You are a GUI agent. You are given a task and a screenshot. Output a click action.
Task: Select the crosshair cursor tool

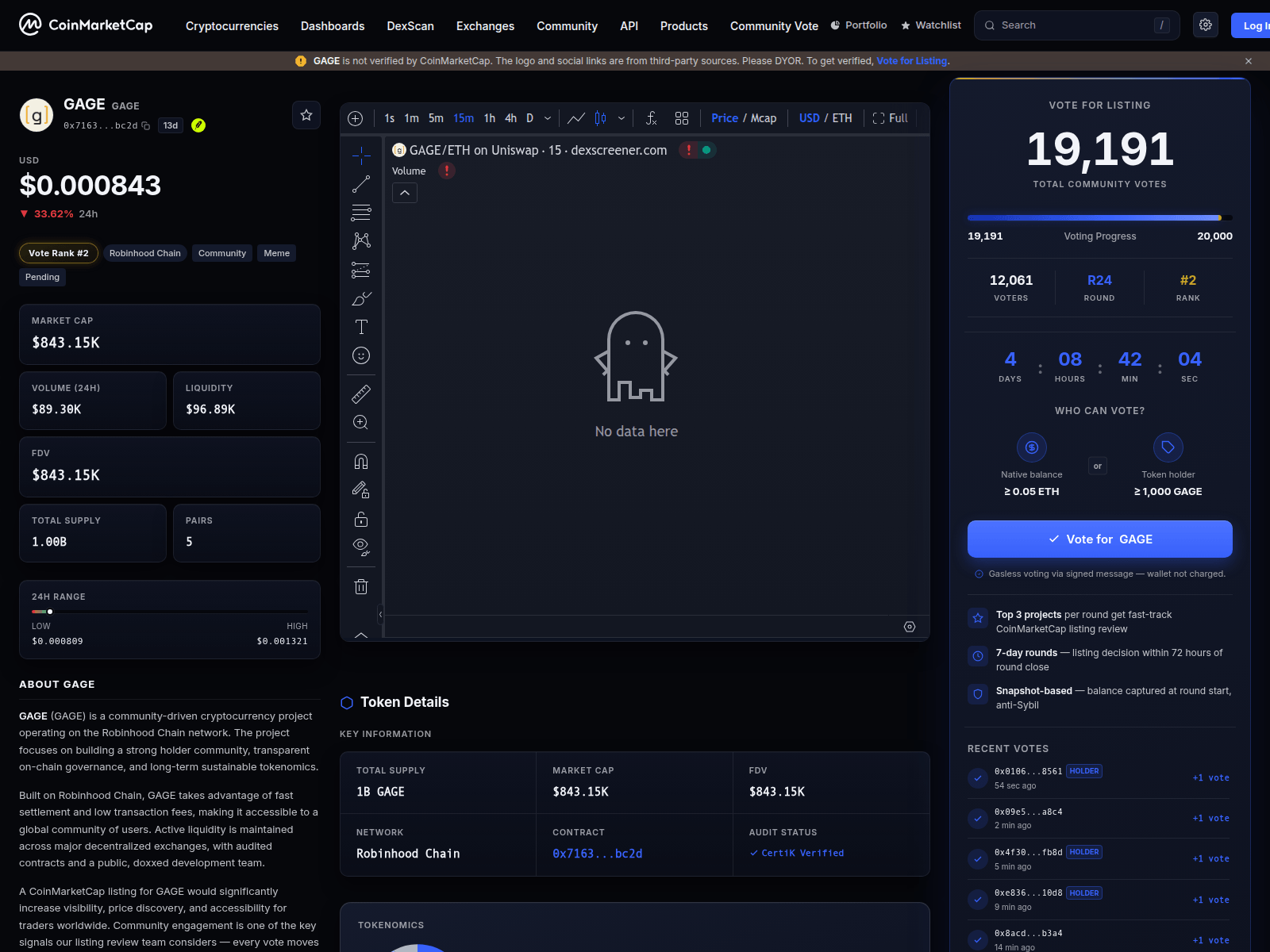click(x=361, y=155)
